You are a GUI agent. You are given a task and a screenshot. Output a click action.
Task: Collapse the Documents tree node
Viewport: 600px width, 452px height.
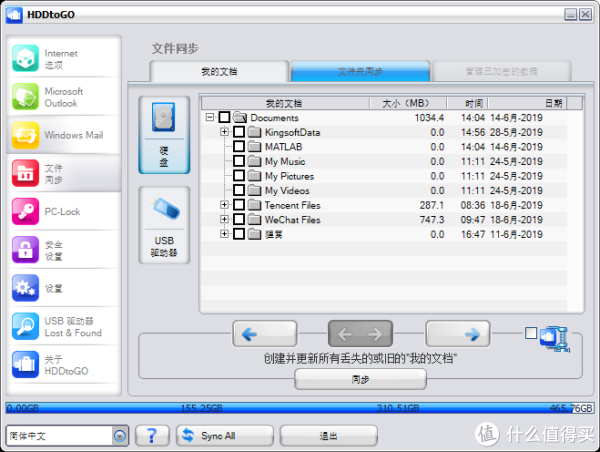click(x=209, y=117)
